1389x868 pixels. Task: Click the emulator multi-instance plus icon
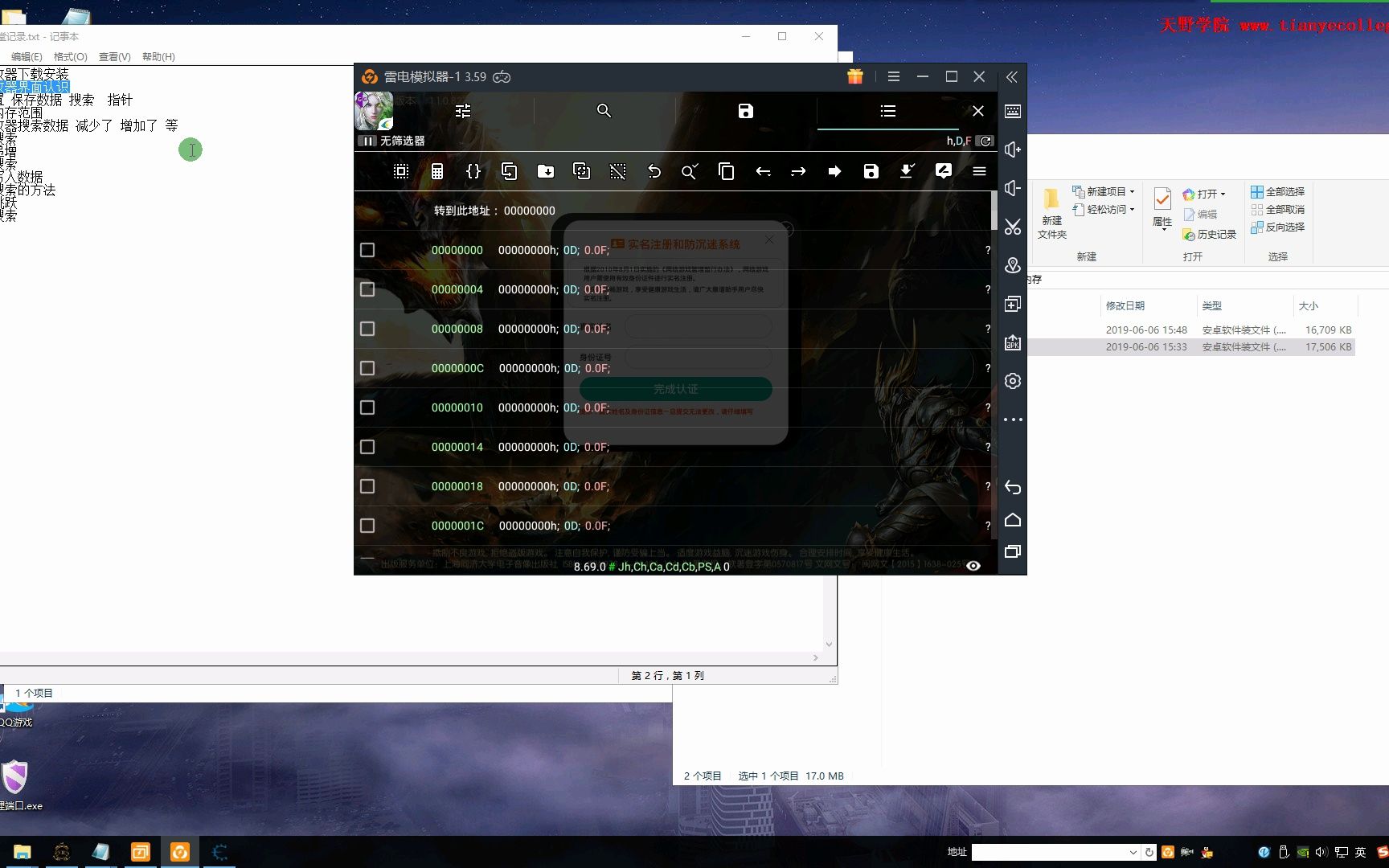1013,304
